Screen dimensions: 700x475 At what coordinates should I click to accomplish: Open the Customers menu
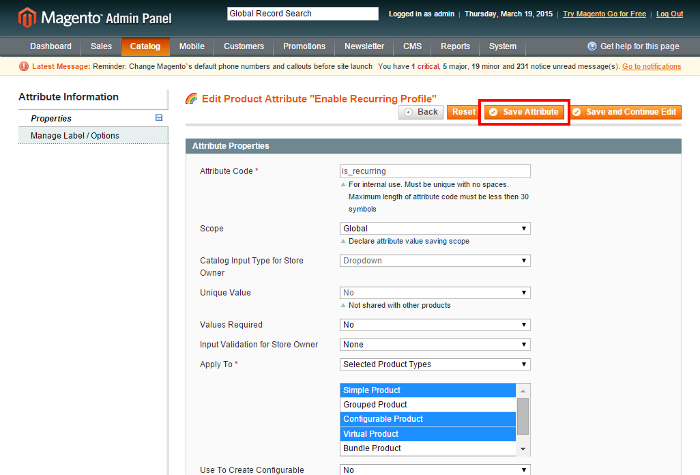coord(244,46)
